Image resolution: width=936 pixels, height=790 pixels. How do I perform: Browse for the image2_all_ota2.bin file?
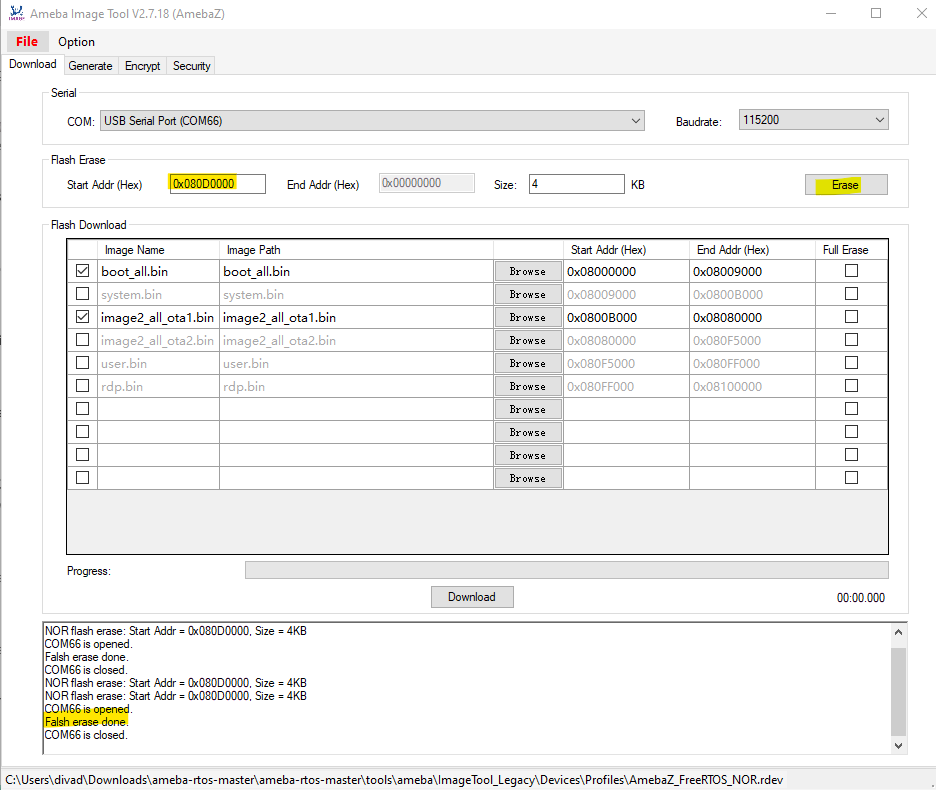click(528, 340)
